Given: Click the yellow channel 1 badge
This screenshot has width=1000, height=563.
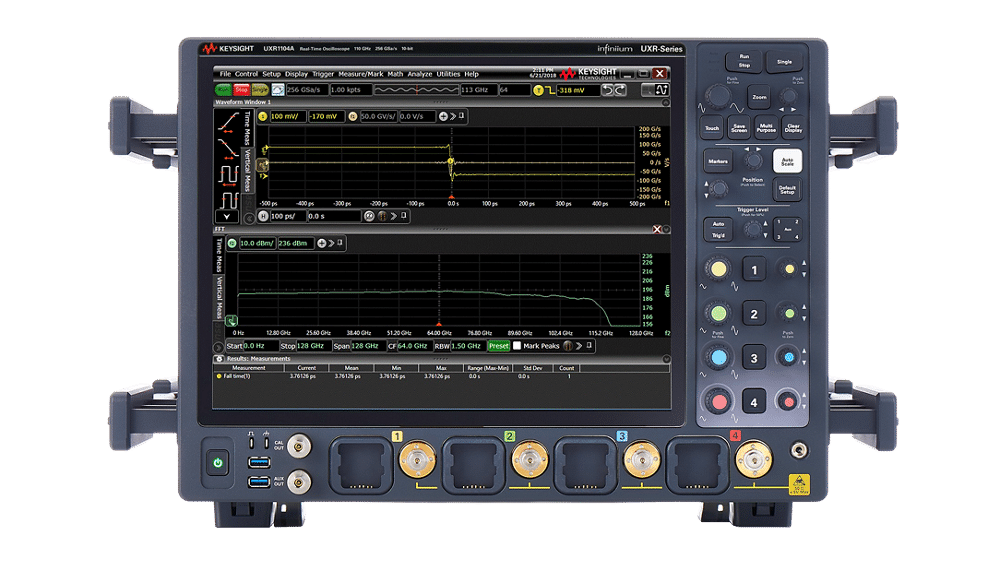Looking at the screenshot, I should click(262, 116).
